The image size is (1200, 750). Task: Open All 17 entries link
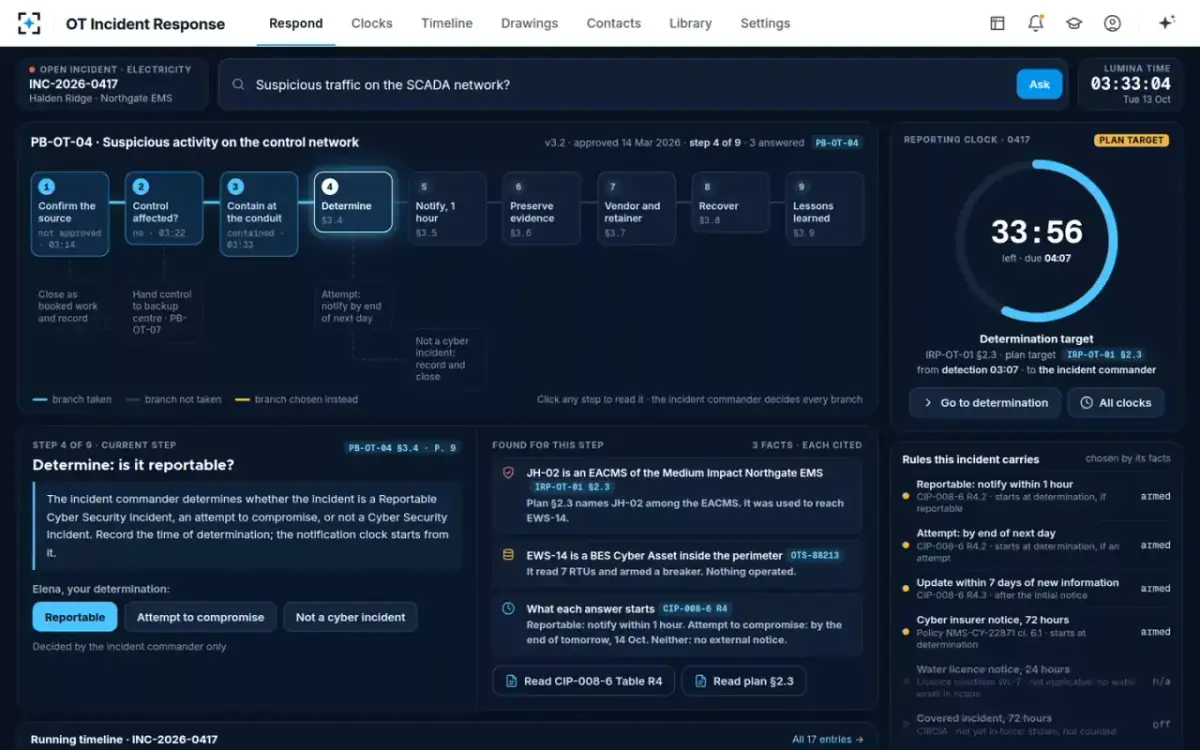tap(828, 740)
